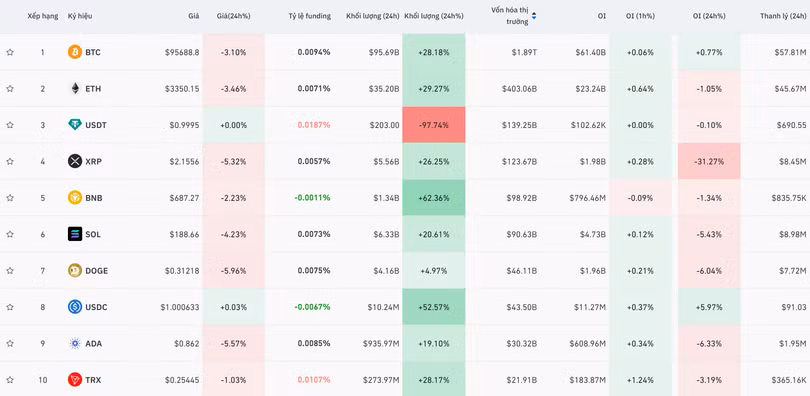Star the BNB row
Viewport: 810px width, 396px height.
point(10,198)
